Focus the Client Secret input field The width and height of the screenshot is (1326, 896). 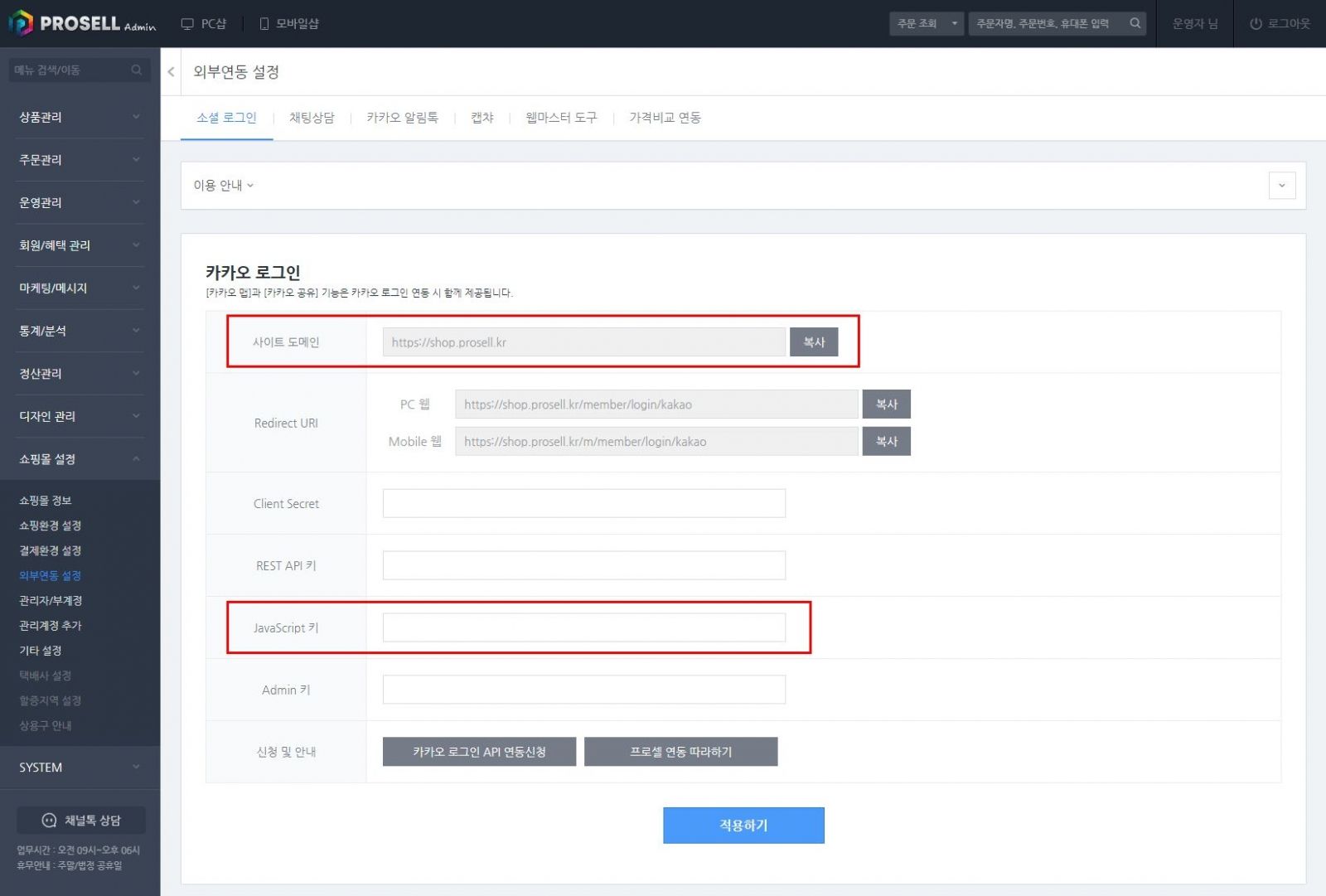click(x=583, y=503)
